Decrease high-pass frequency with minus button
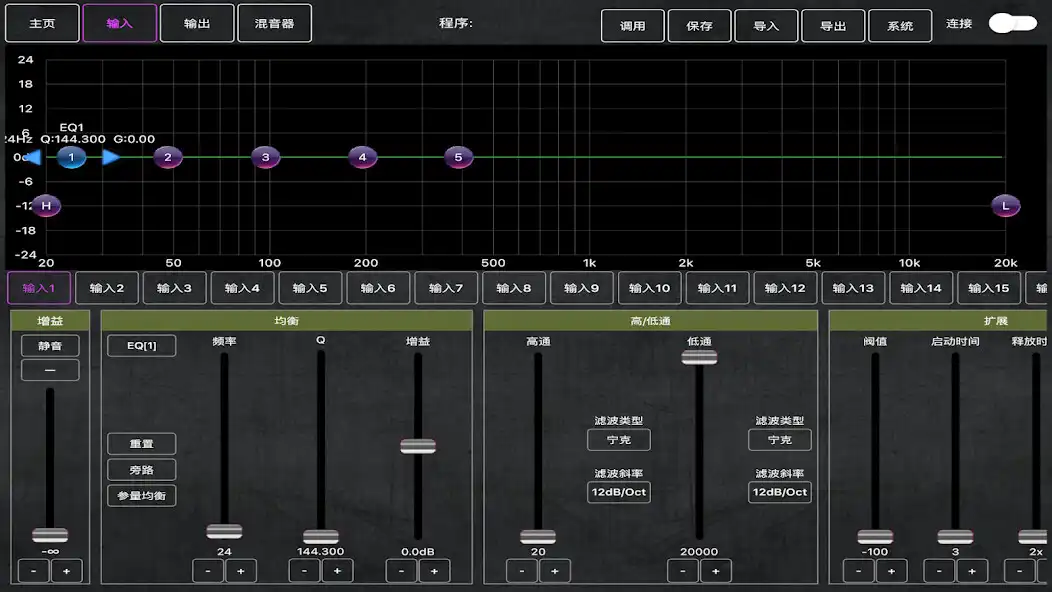The height and width of the screenshot is (592, 1052). [522, 571]
